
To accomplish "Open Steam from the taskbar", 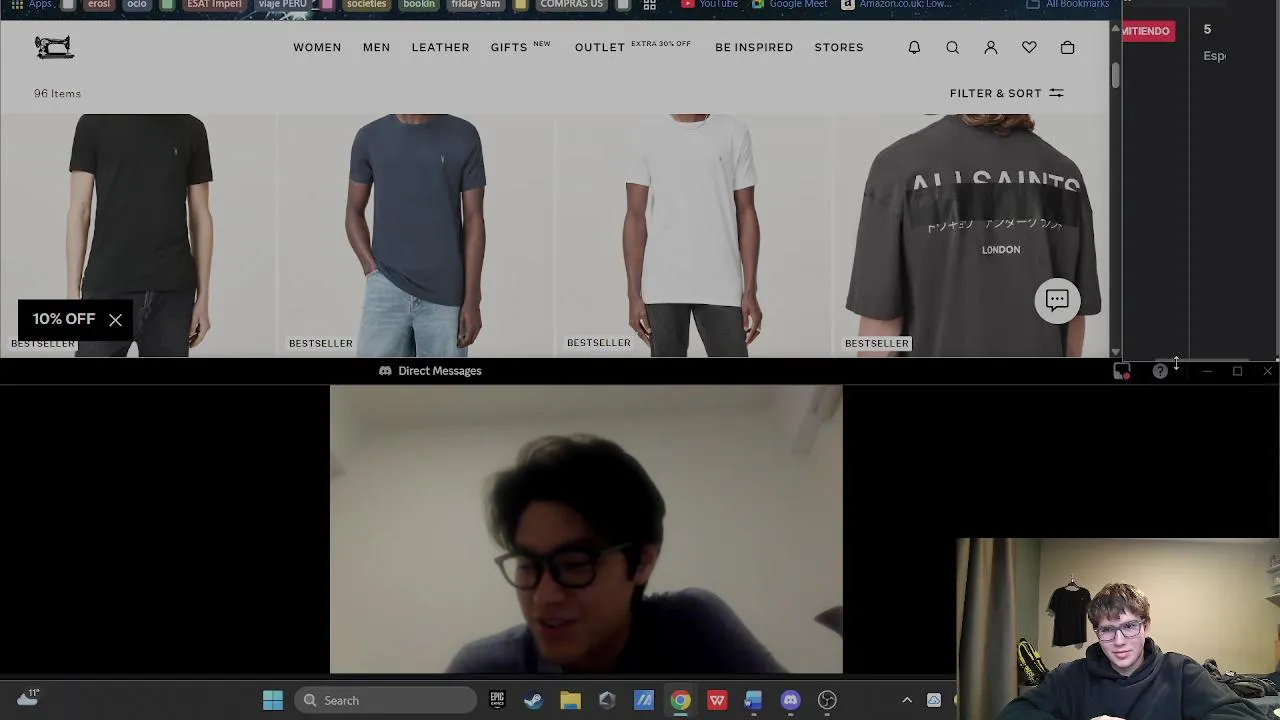I will 533,700.
